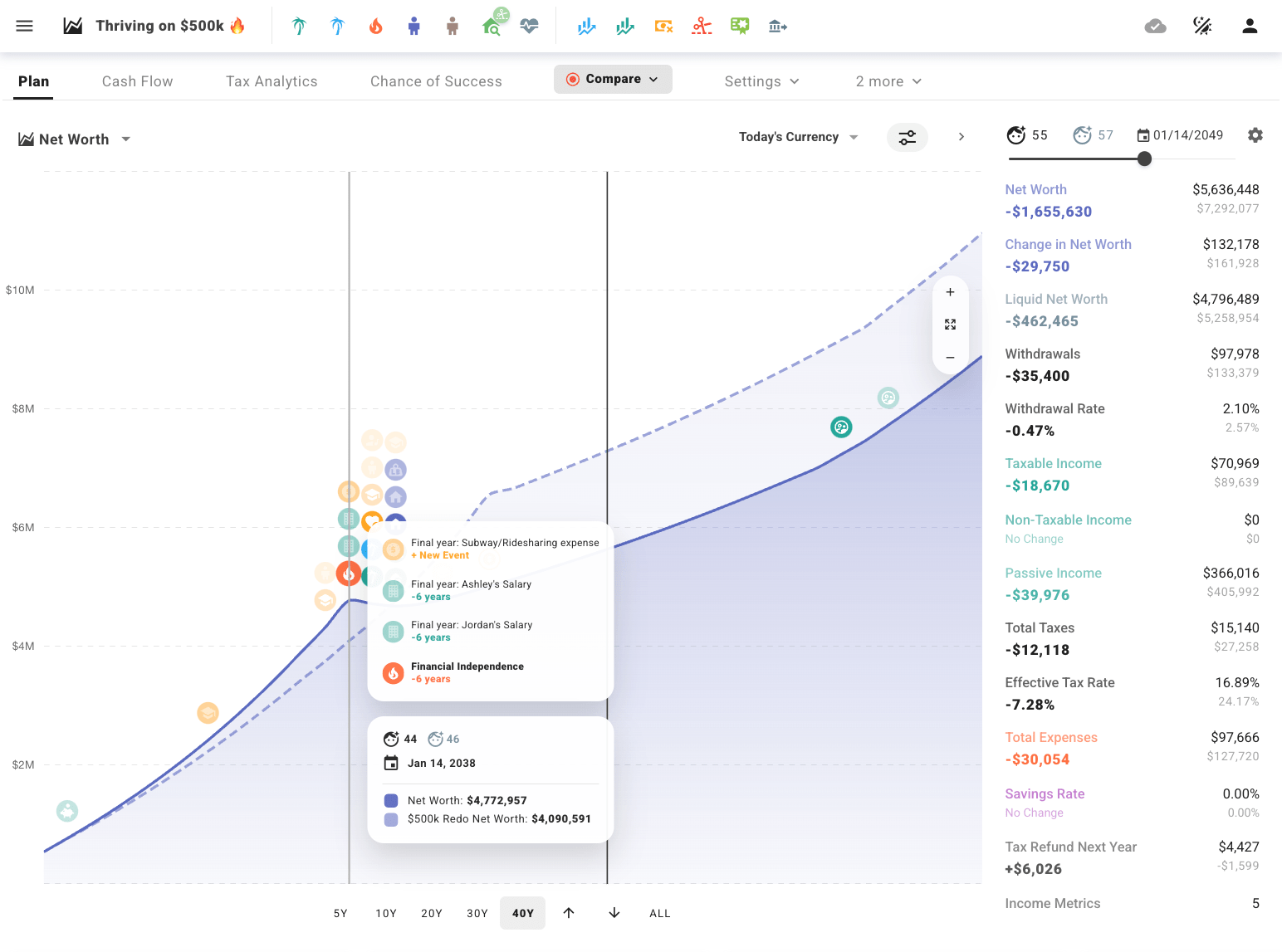Click the Liquid Net Worth metric
This screenshot has width=1282, height=952.
[x=1056, y=299]
